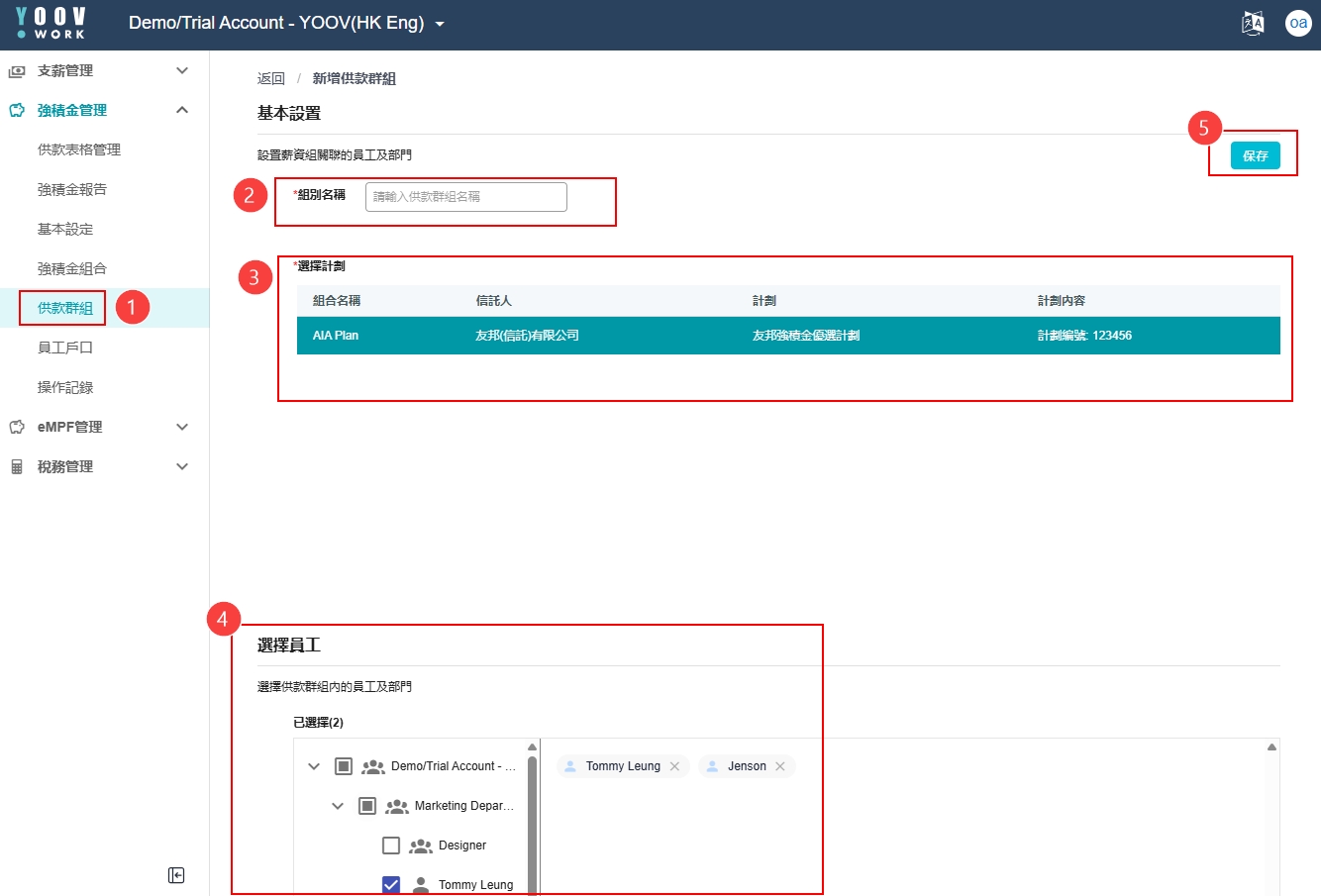Go to 強積金報告 menu item
The image size is (1321, 896).
[72, 189]
